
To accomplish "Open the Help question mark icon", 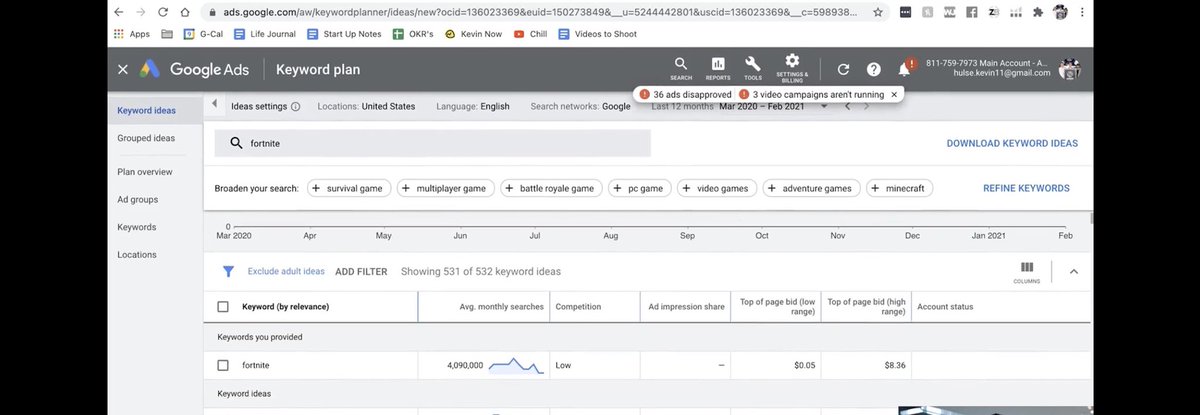I will tap(873, 69).
